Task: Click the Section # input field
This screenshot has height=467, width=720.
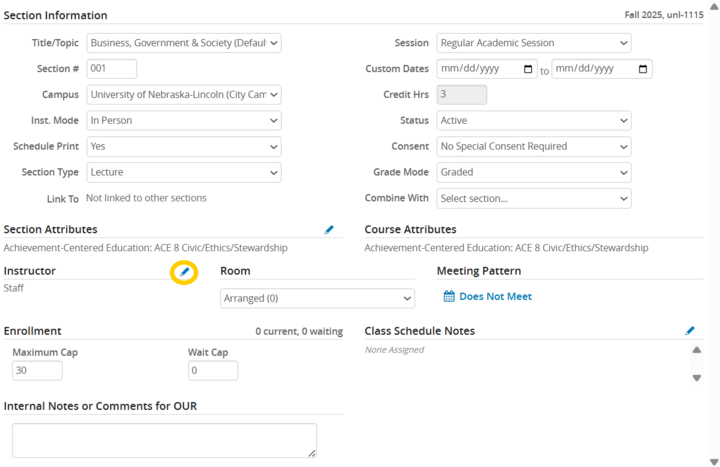Action: tap(112, 69)
